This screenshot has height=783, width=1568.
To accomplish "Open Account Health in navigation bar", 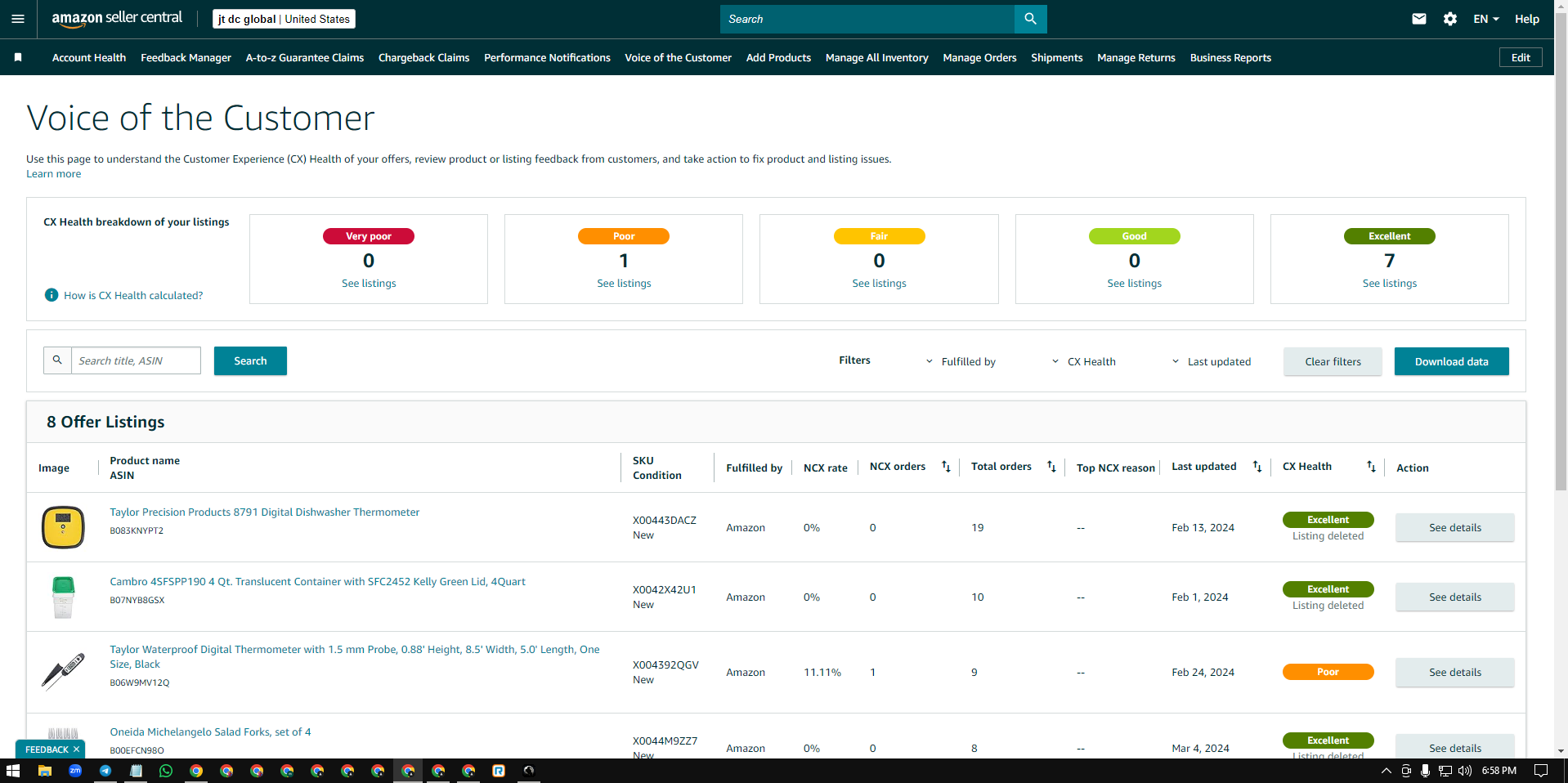I will tap(89, 57).
